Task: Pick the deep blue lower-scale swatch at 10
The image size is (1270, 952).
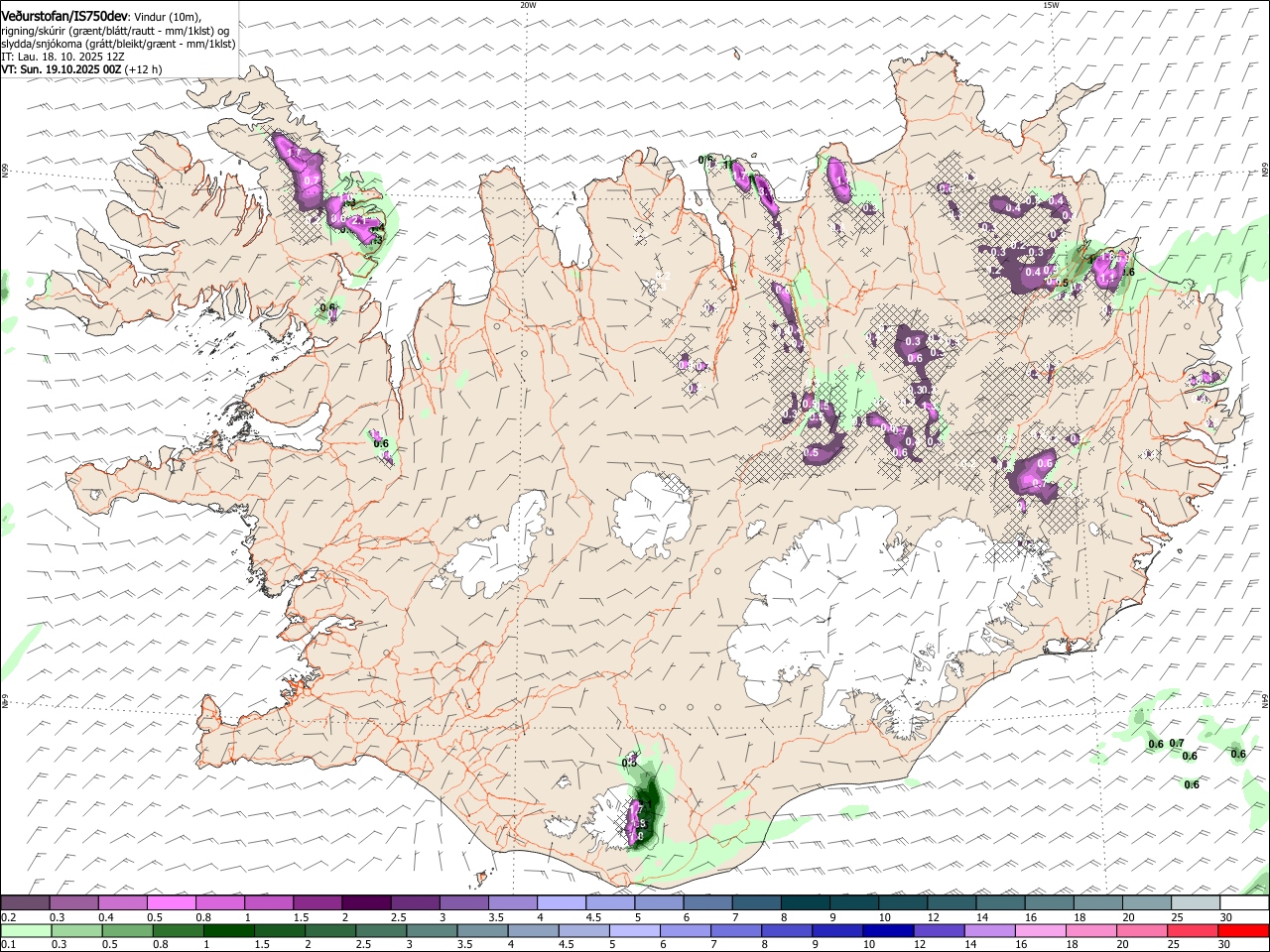Action: [x=889, y=930]
